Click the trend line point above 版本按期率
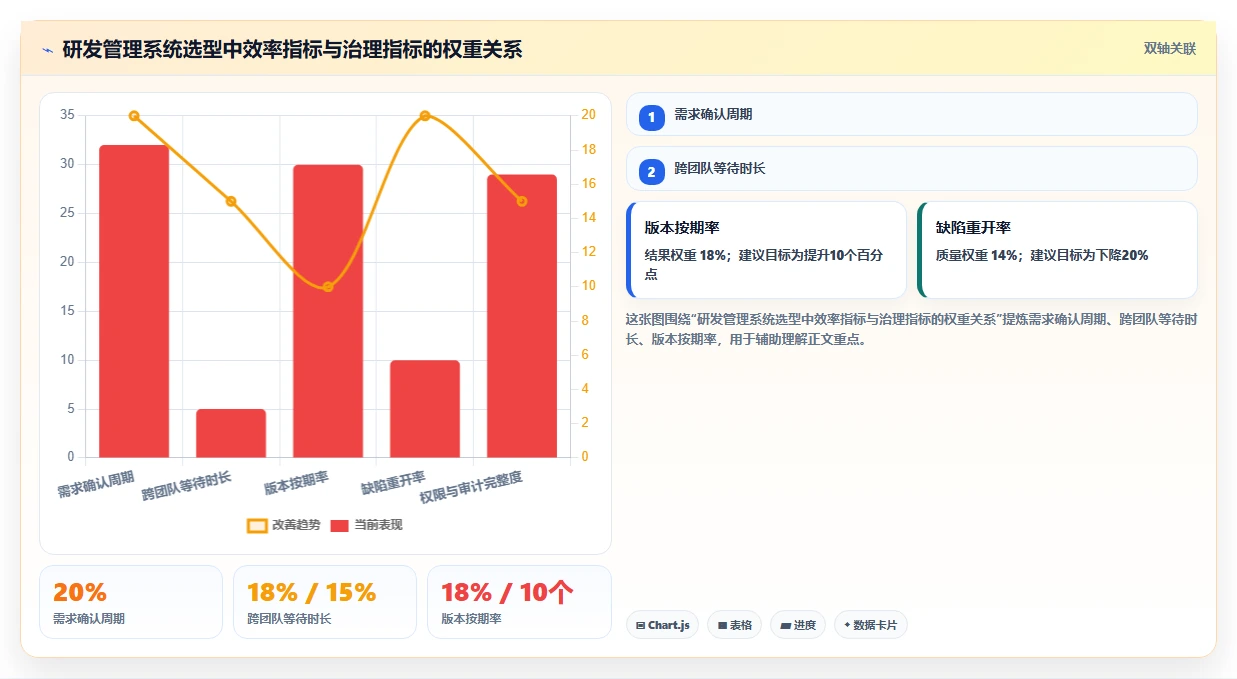 (x=328, y=287)
